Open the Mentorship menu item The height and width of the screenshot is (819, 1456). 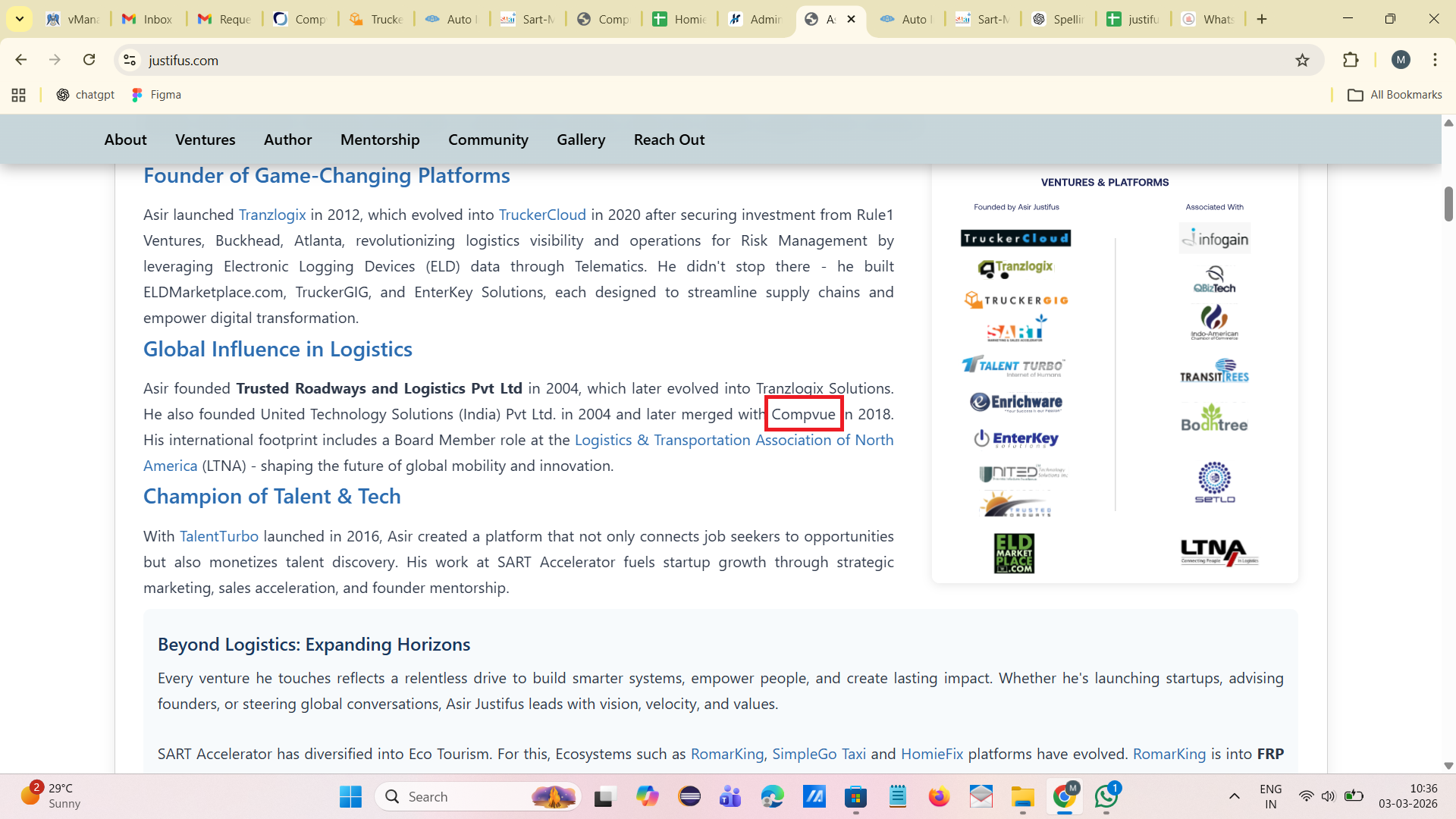point(380,140)
